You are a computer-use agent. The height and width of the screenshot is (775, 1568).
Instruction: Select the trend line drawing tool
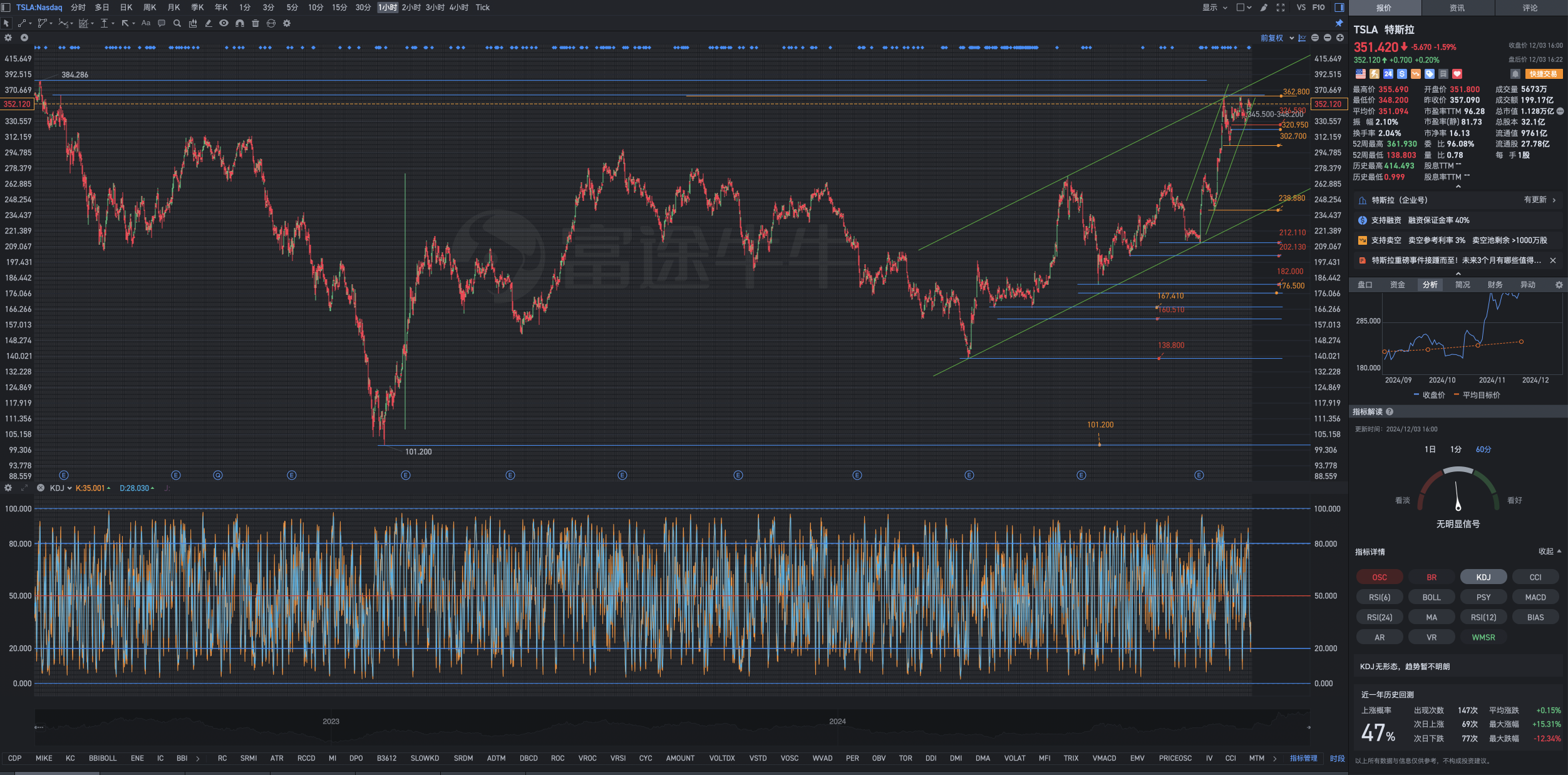[22, 23]
